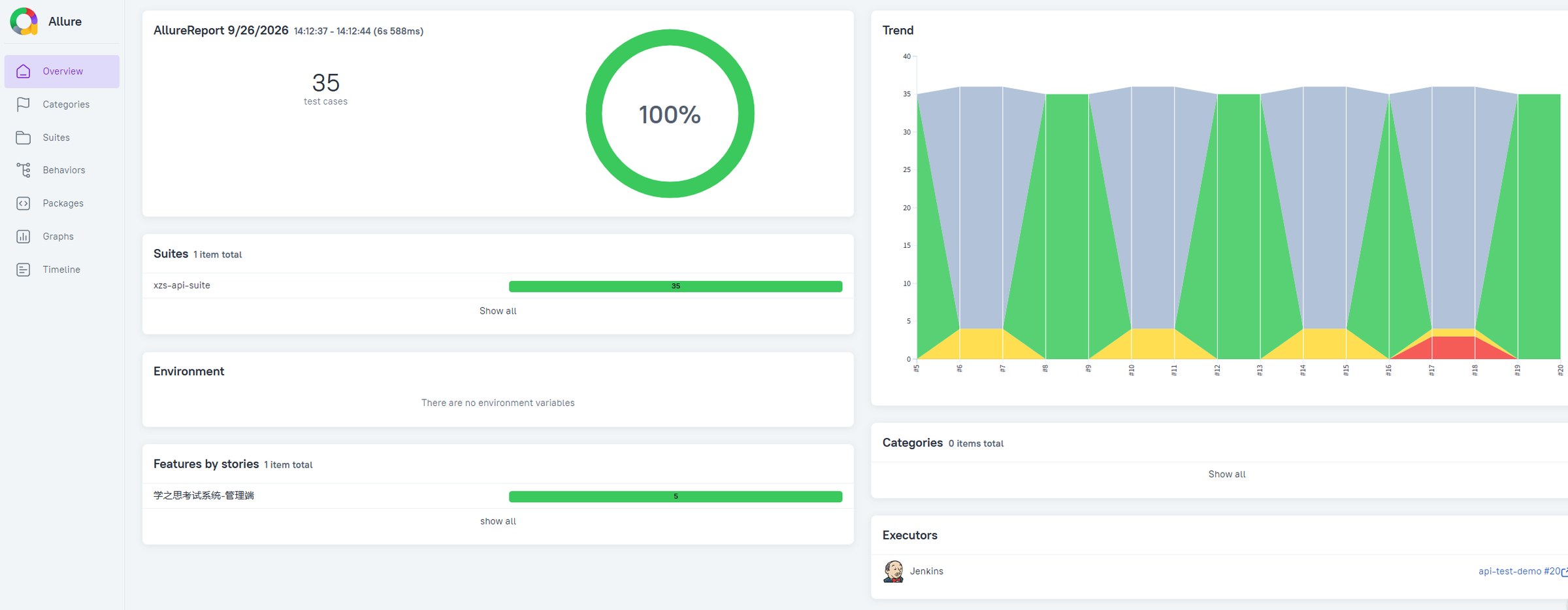Click the '1 item total' text beside Suites
Screen dimensions: 1568x610
click(218, 255)
